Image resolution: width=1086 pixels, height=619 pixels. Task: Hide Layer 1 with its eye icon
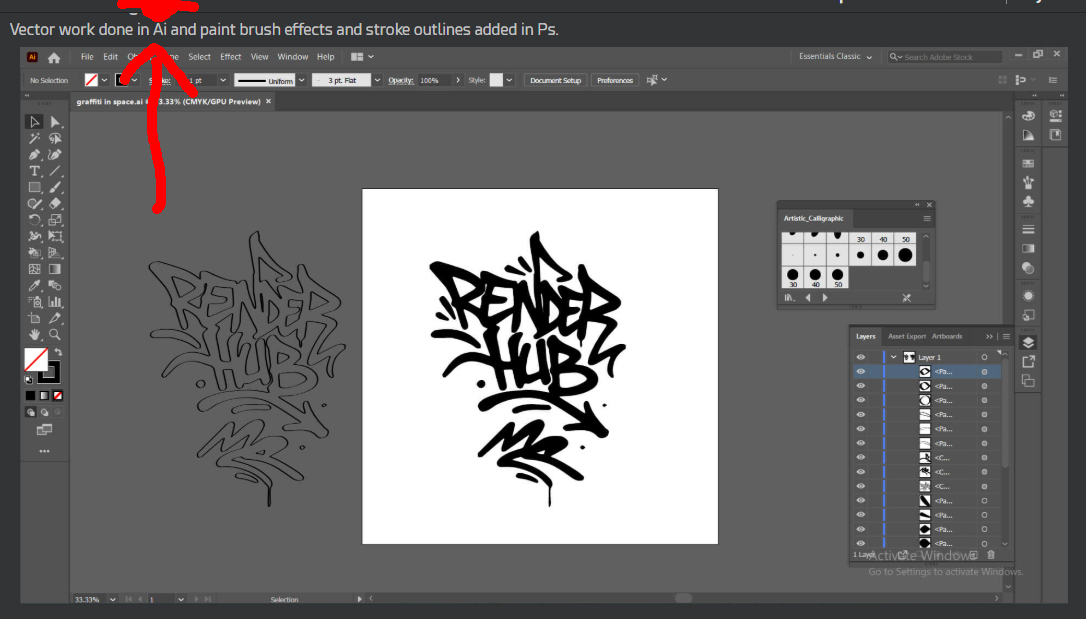point(861,357)
